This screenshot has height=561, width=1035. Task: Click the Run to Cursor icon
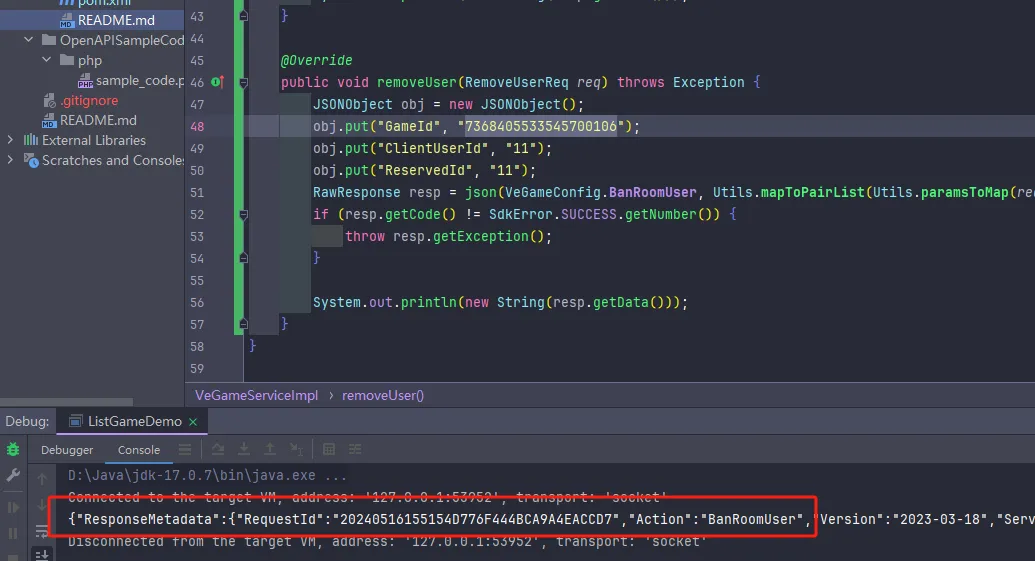tap(296, 449)
